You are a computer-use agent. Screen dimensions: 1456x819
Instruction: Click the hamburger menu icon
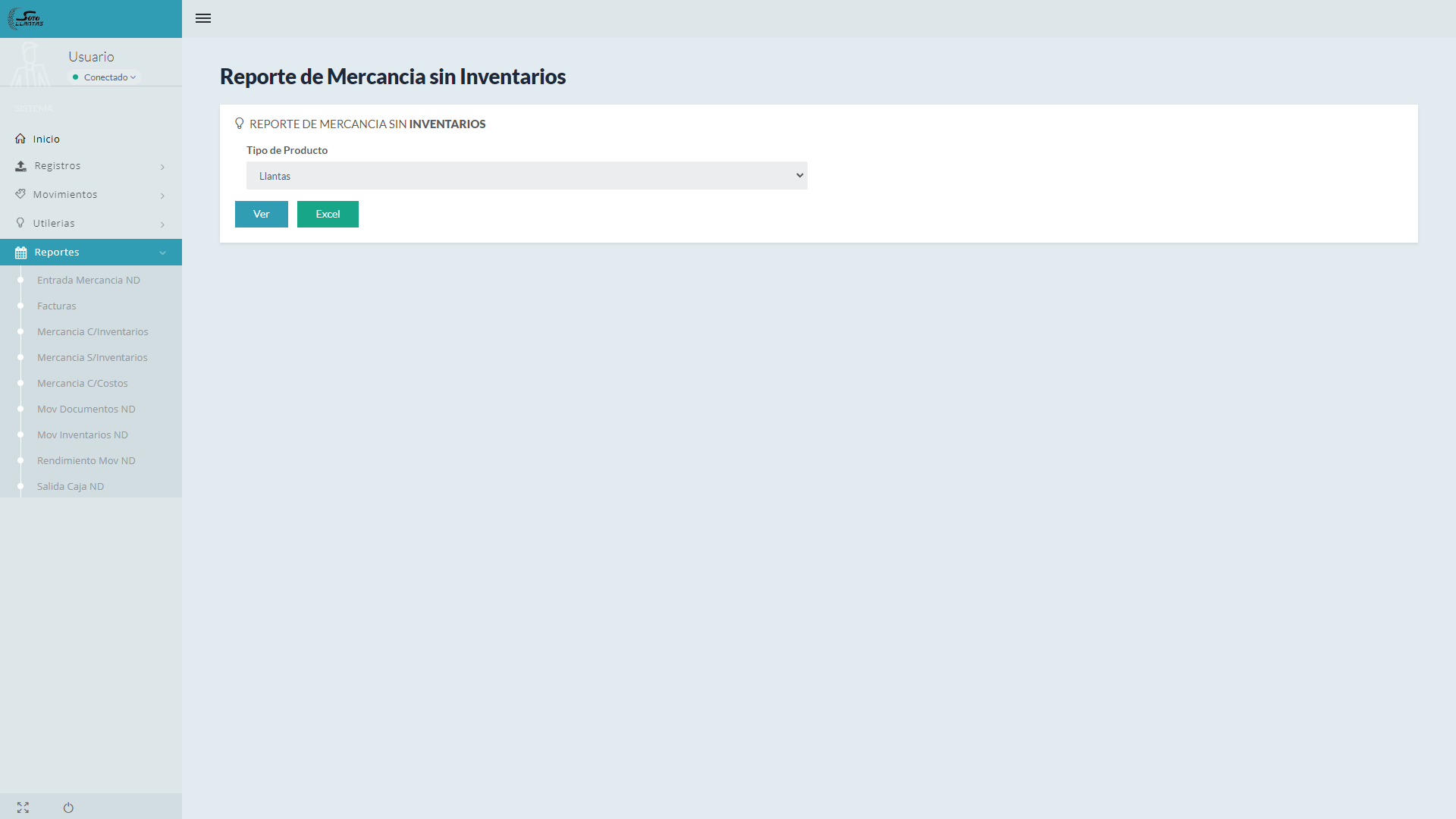coord(202,18)
